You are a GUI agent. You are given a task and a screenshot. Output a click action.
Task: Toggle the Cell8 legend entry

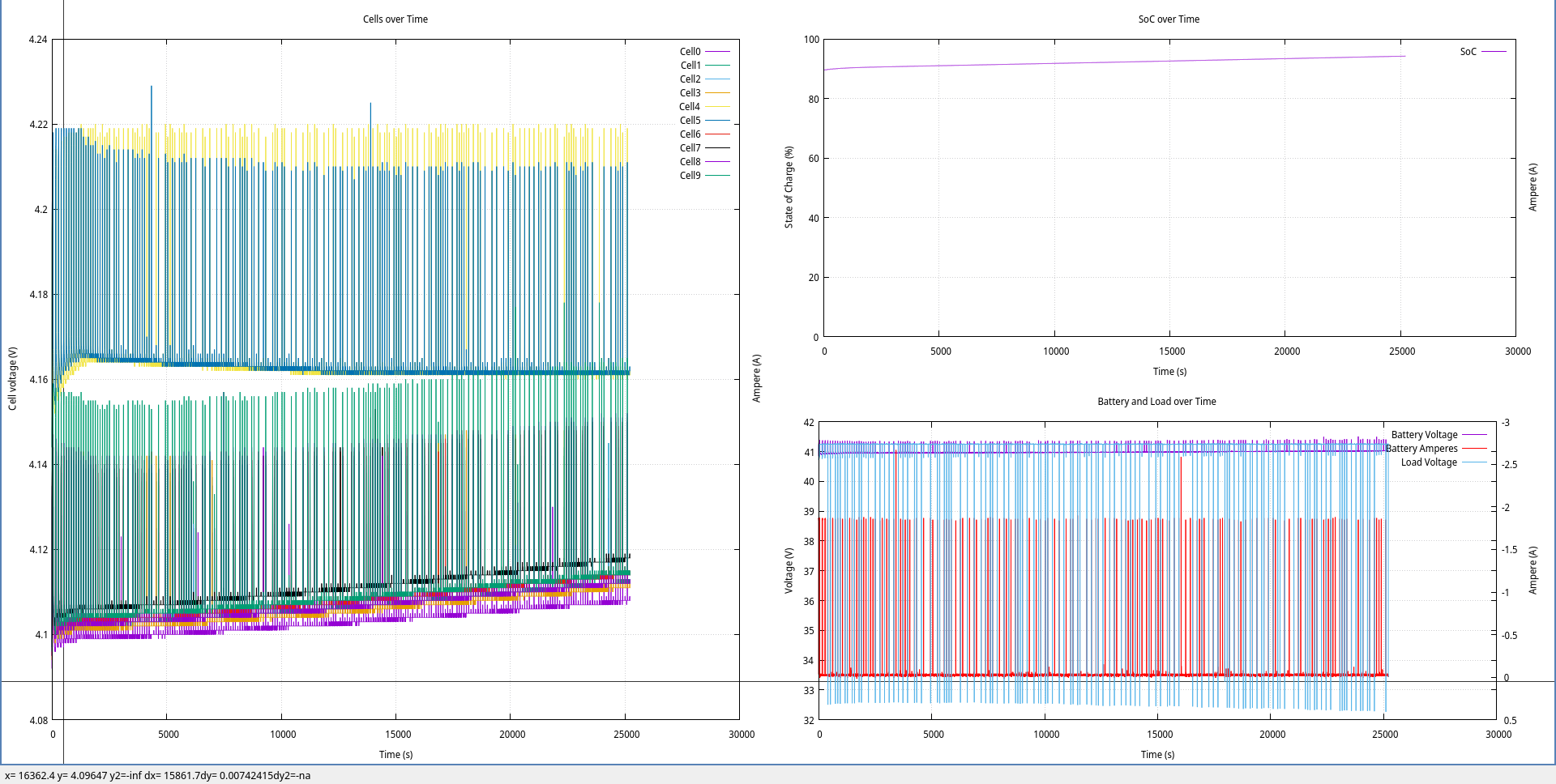pos(704,162)
